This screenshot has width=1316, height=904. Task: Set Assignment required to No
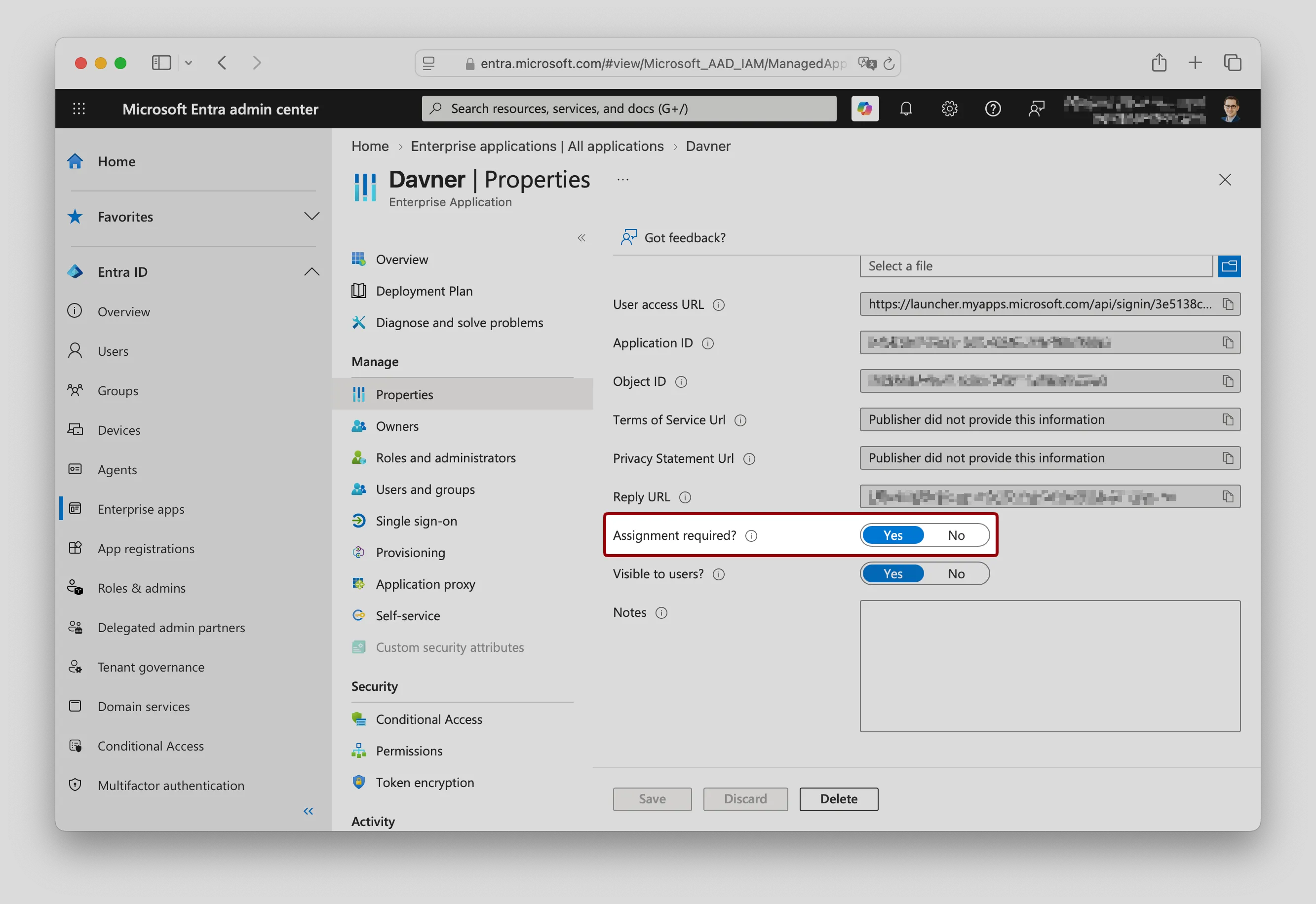tap(956, 535)
